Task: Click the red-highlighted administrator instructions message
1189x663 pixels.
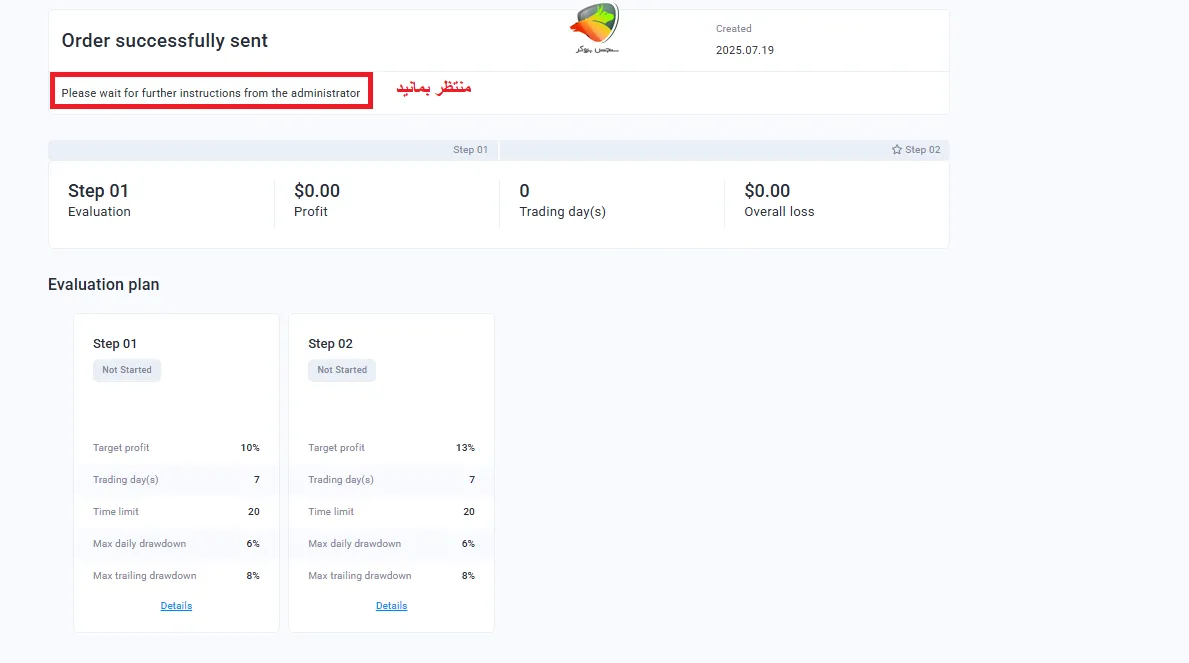Action: point(211,92)
